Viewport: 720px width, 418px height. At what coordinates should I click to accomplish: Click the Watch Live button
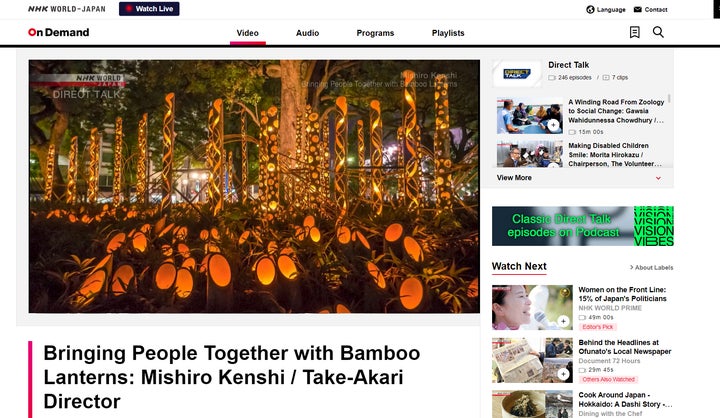tap(149, 9)
